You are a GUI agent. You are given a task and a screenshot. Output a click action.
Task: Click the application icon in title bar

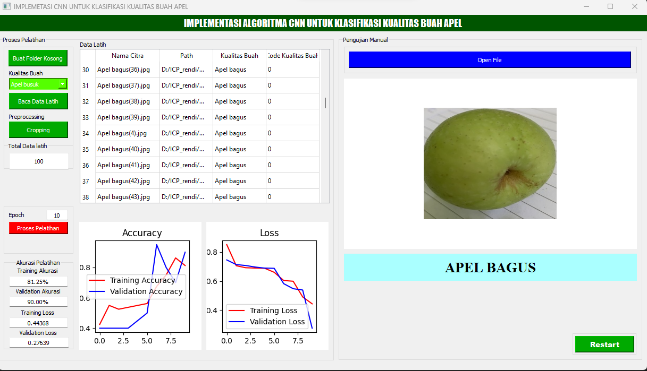[x=7, y=7]
